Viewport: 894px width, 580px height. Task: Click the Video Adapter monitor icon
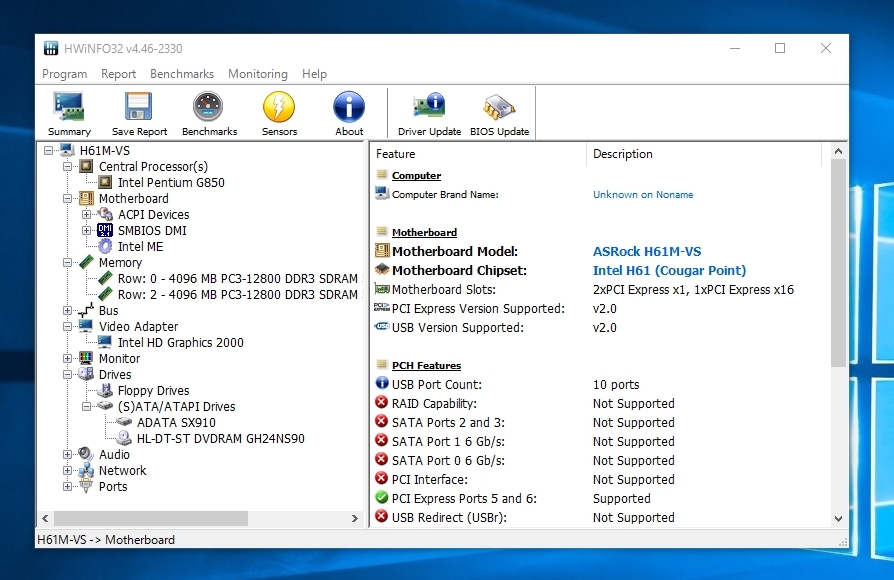[86, 326]
